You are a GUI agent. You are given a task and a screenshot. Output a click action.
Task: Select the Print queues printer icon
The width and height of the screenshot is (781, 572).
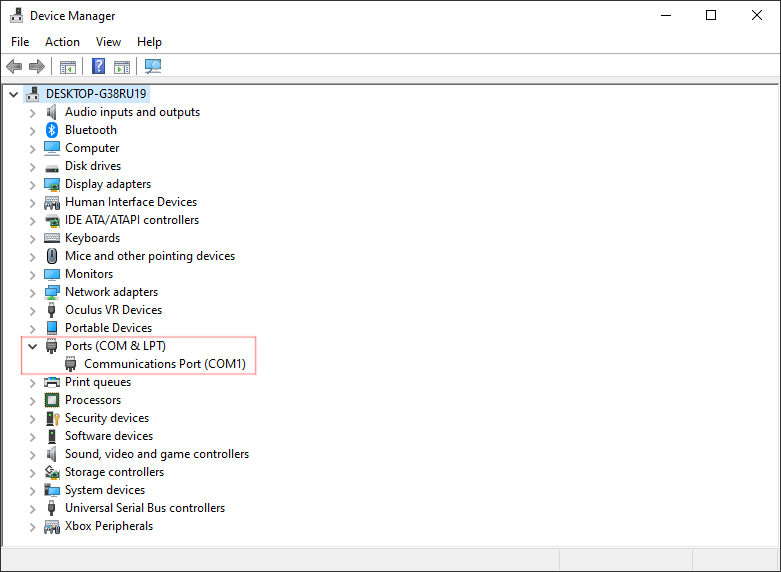point(52,382)
